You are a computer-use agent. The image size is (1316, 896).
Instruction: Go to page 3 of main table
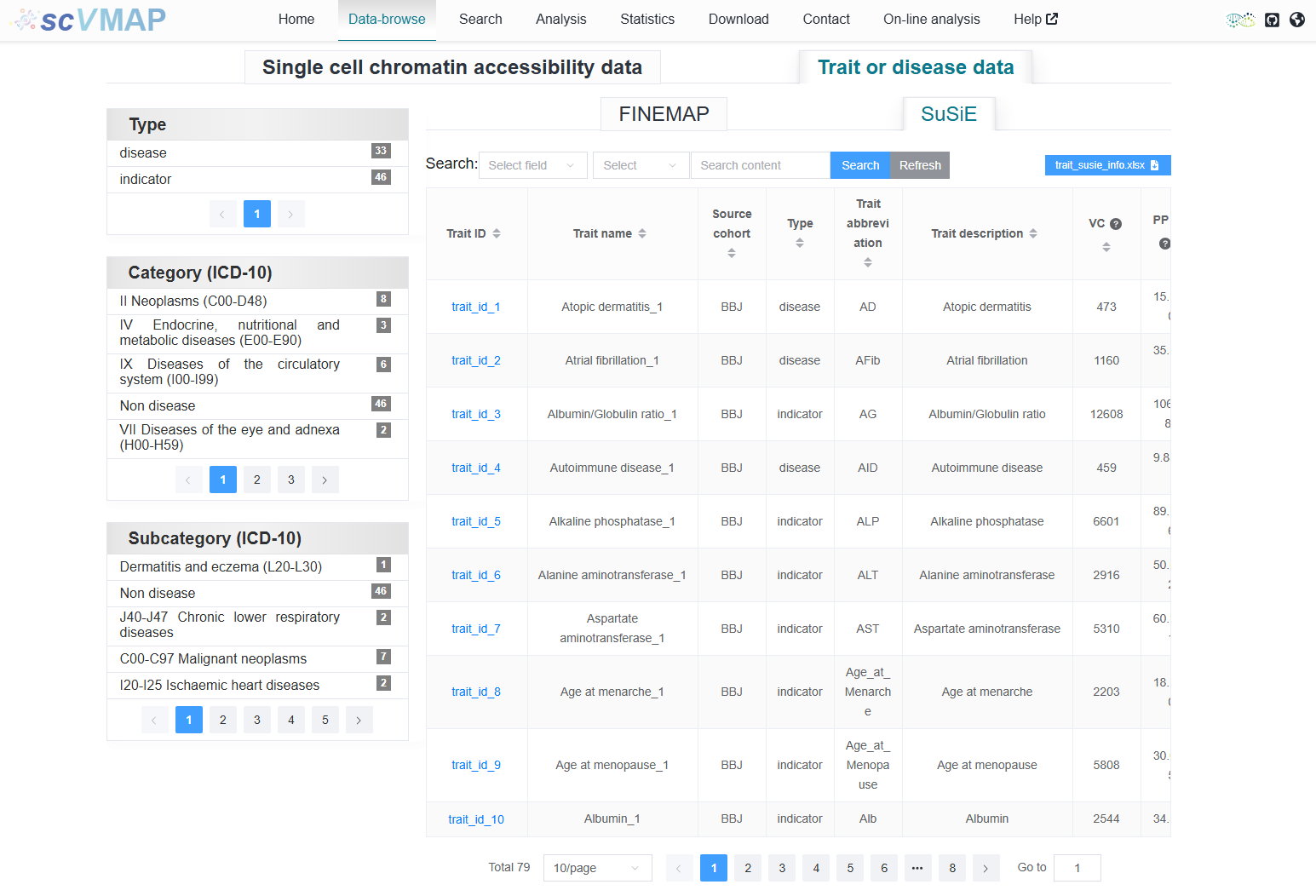[782, 868]
